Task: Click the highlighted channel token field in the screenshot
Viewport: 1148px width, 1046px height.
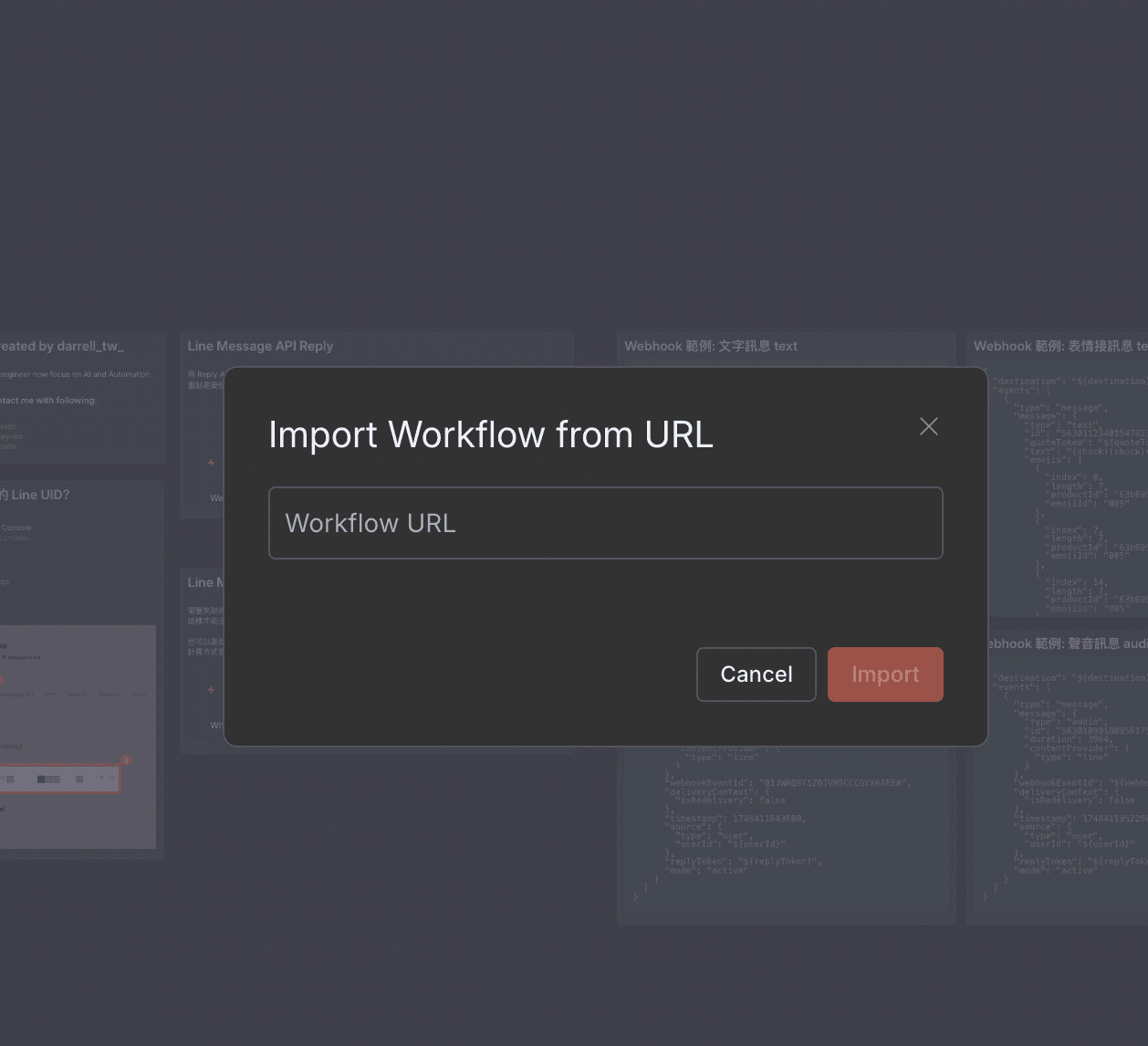Action: pos(59,779)
